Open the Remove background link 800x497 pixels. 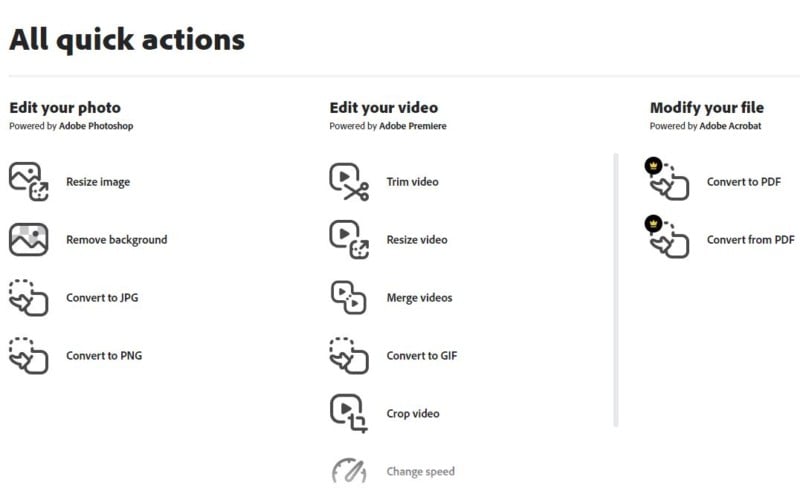pos(117,240)
